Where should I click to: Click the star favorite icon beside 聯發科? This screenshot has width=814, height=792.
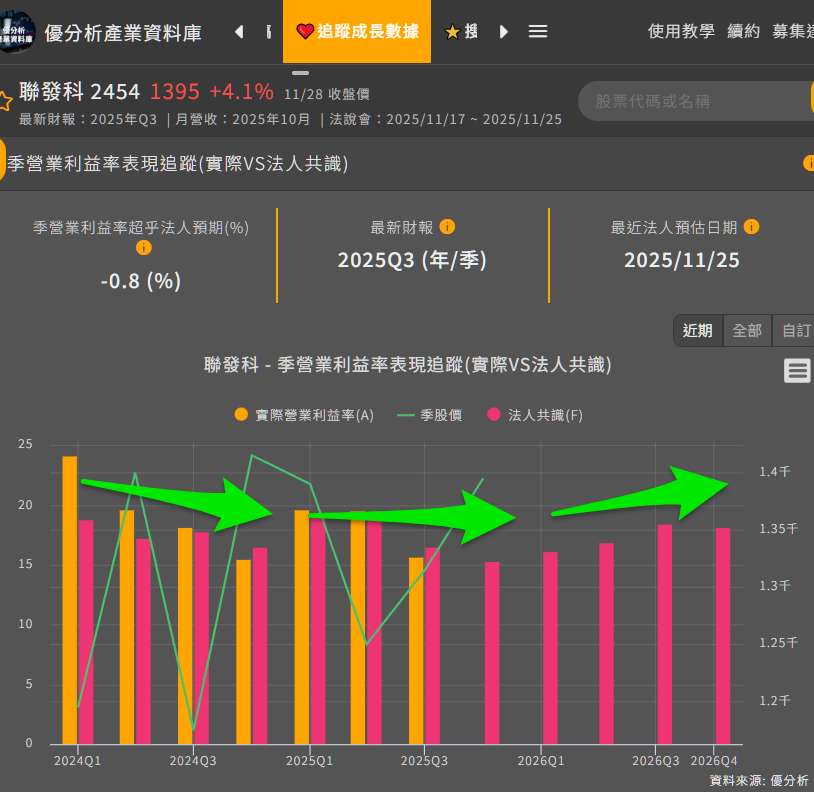5,101
